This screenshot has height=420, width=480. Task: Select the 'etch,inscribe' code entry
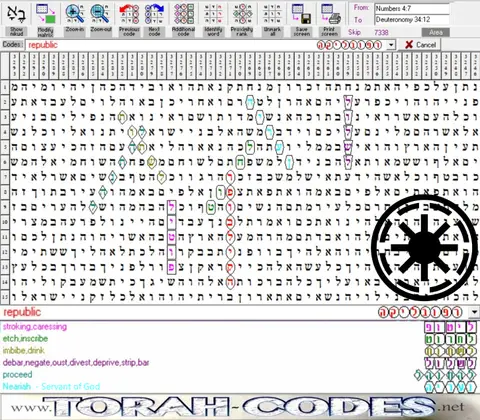pos(25,339)
